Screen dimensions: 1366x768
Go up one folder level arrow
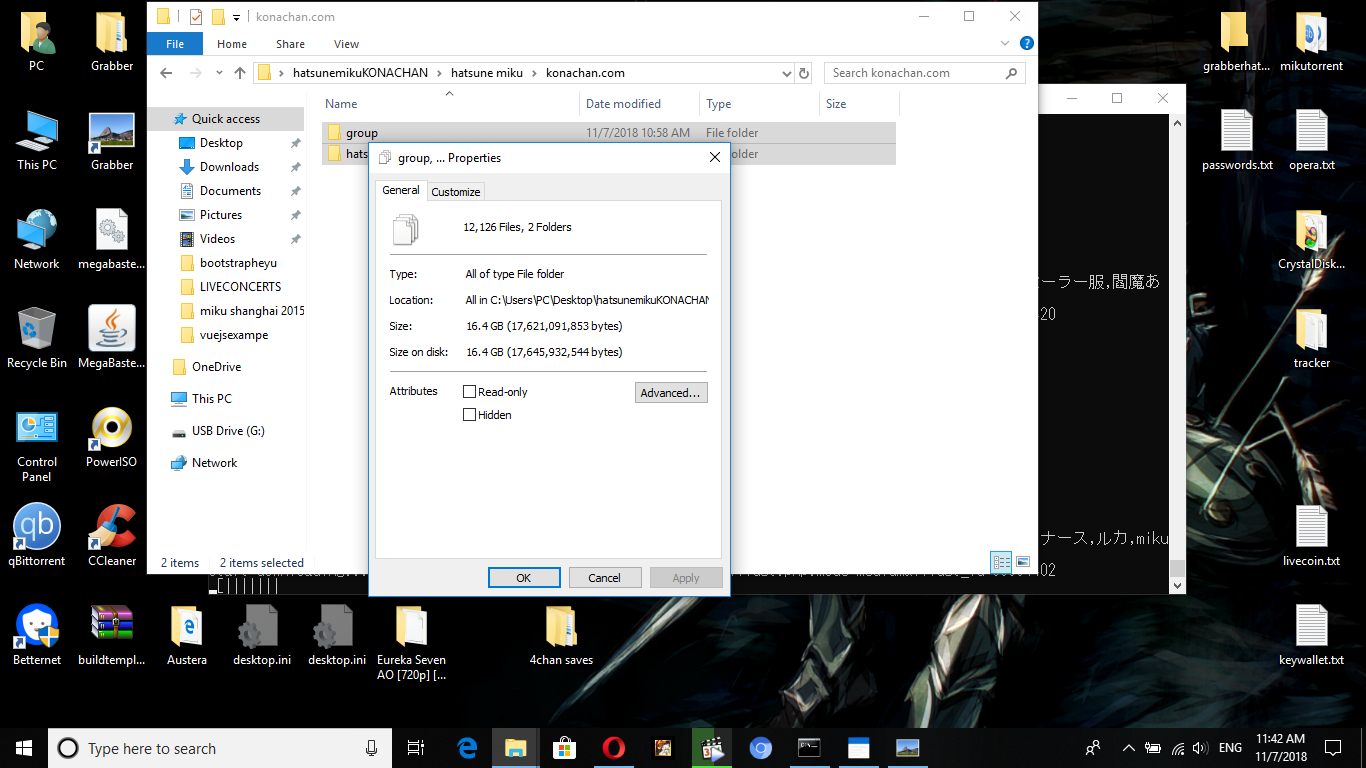click(x=240, y=73)
